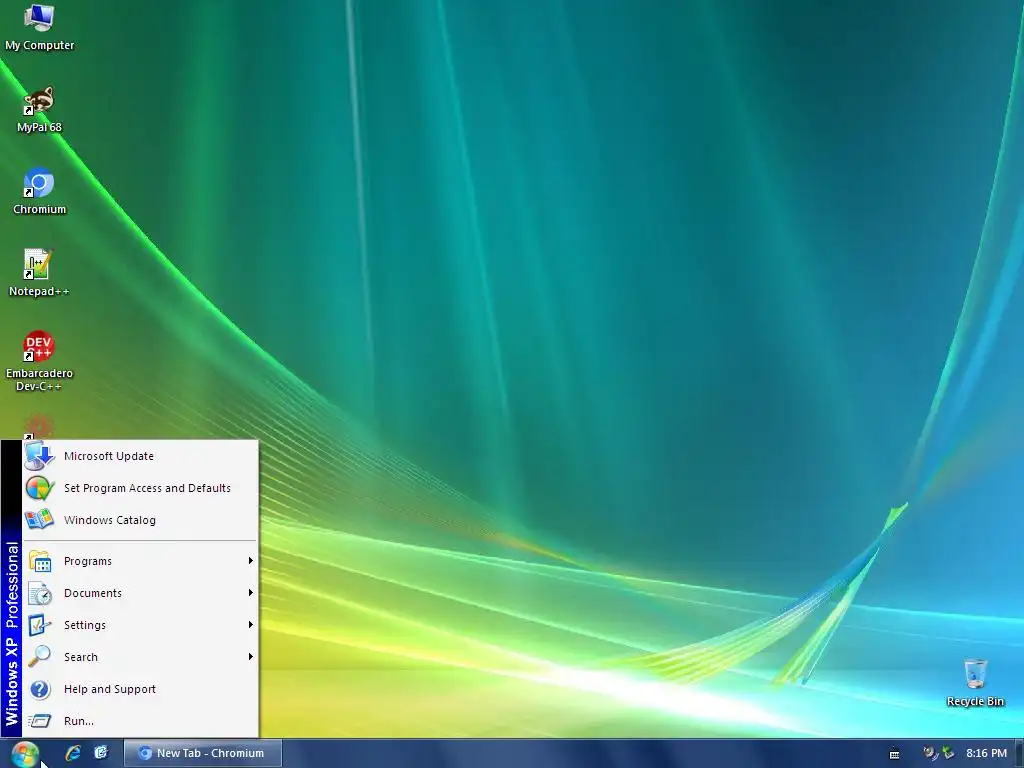The image size is (1024, 768).
Task: Expand the arrow next to Documents
Action: point(251,593)
